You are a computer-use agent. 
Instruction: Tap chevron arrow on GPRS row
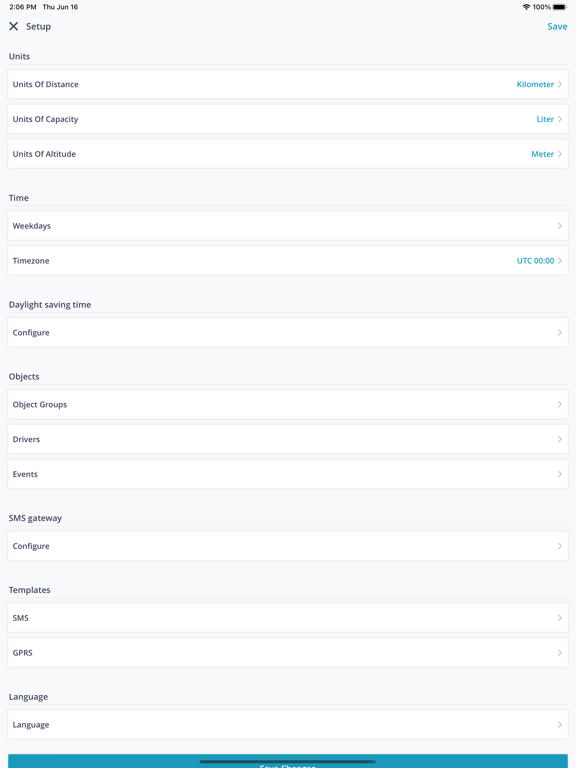click(x=559, y=653)
